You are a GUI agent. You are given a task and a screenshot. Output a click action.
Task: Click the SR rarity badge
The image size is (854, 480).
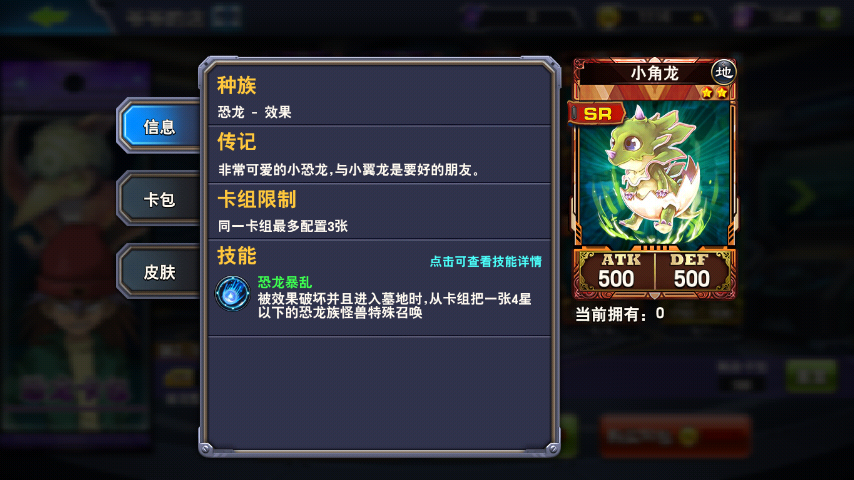click(597, 113)
